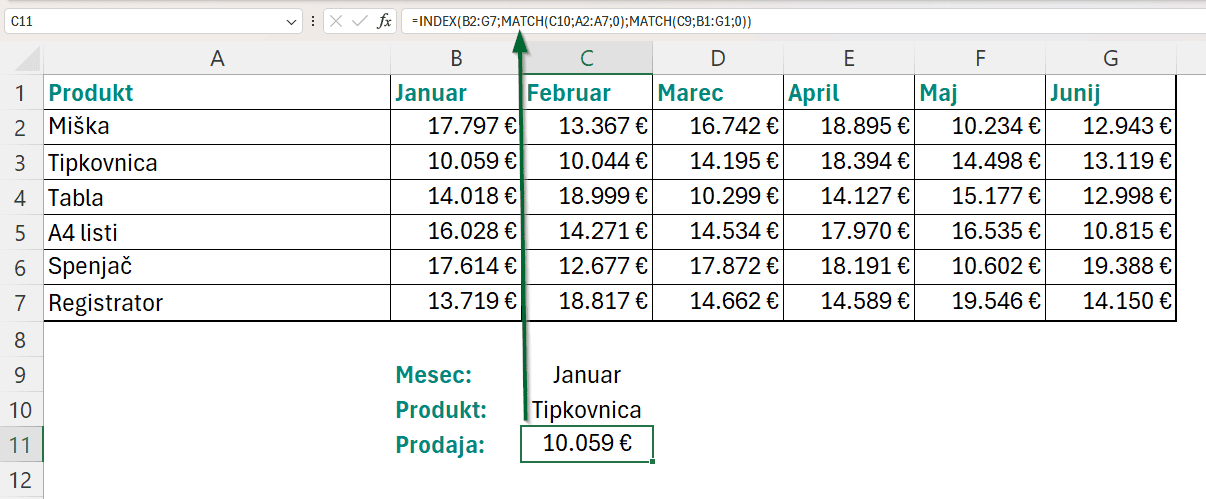Click the Prodaja result cell 10.059 €
Screen dimensions: 1206x499
587,445
